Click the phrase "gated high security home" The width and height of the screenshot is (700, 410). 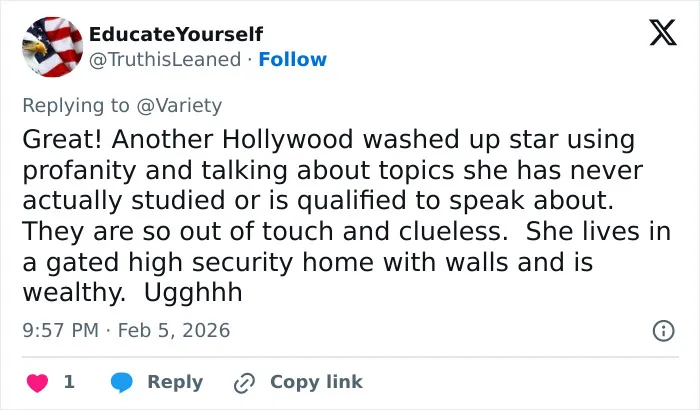[x=209, y=262]
